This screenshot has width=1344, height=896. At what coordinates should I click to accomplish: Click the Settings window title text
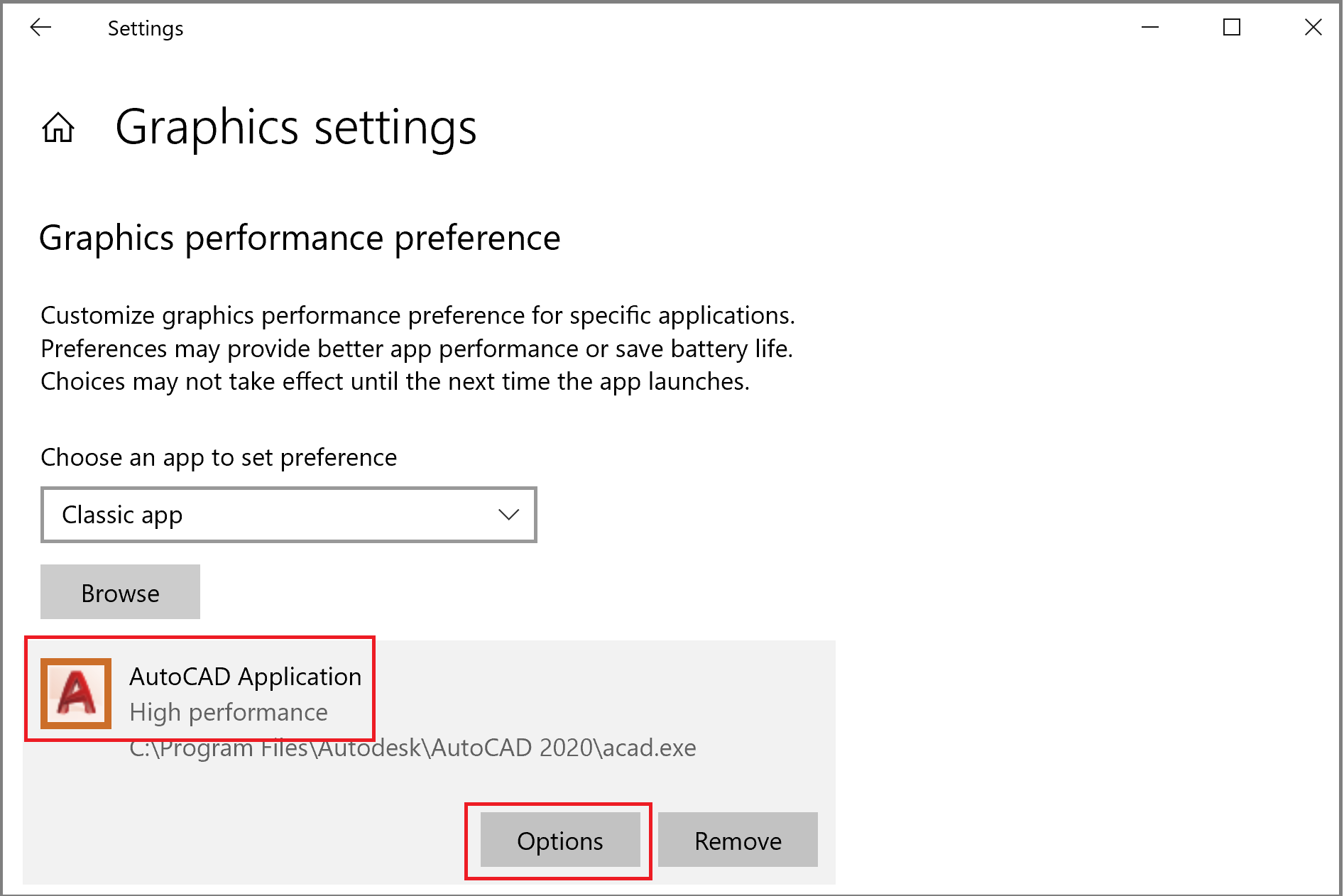point(146,28)
